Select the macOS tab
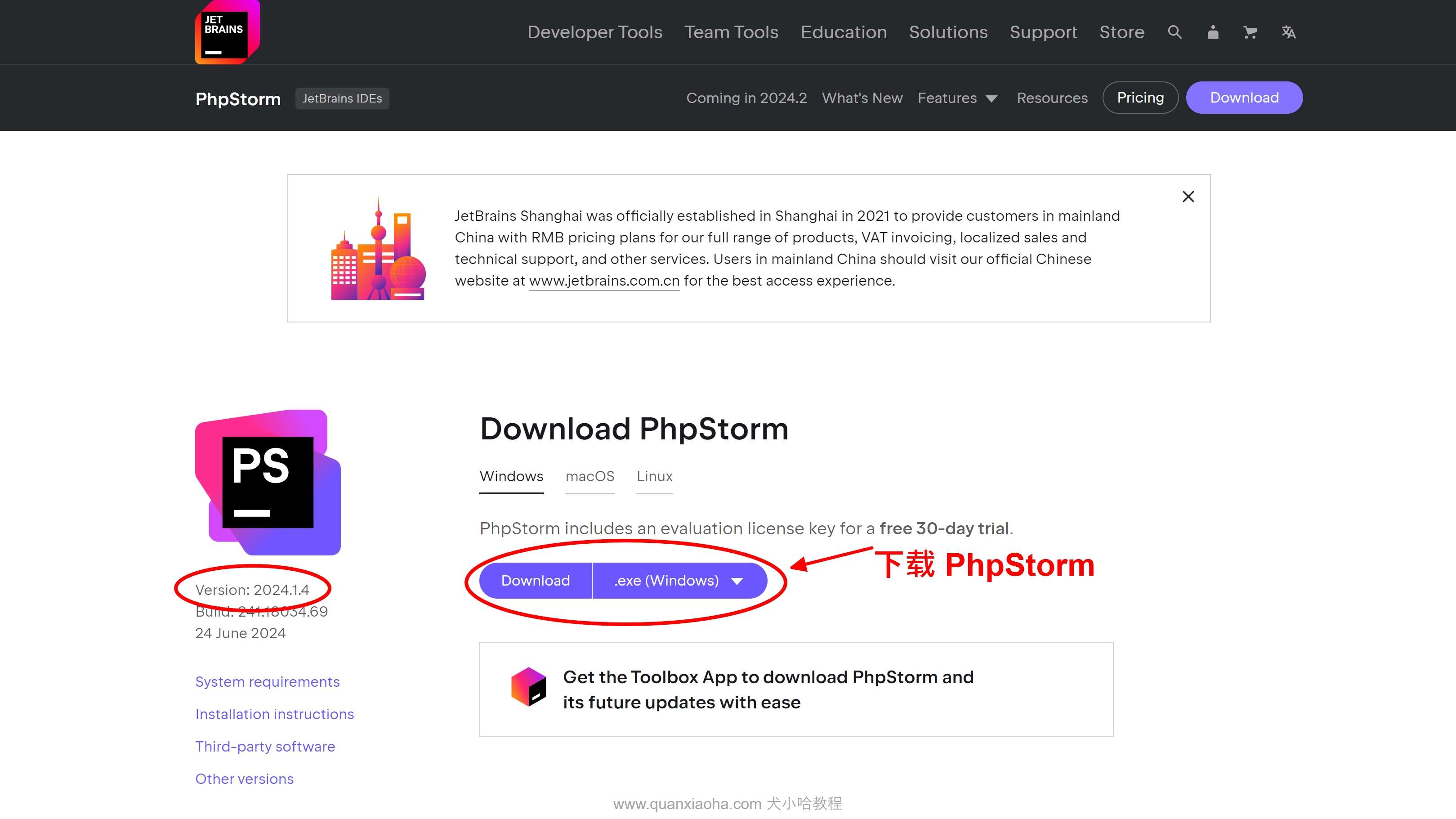The width and height of the screenshot is (1456, 819). pyautogui.click(x=590, y=476)
